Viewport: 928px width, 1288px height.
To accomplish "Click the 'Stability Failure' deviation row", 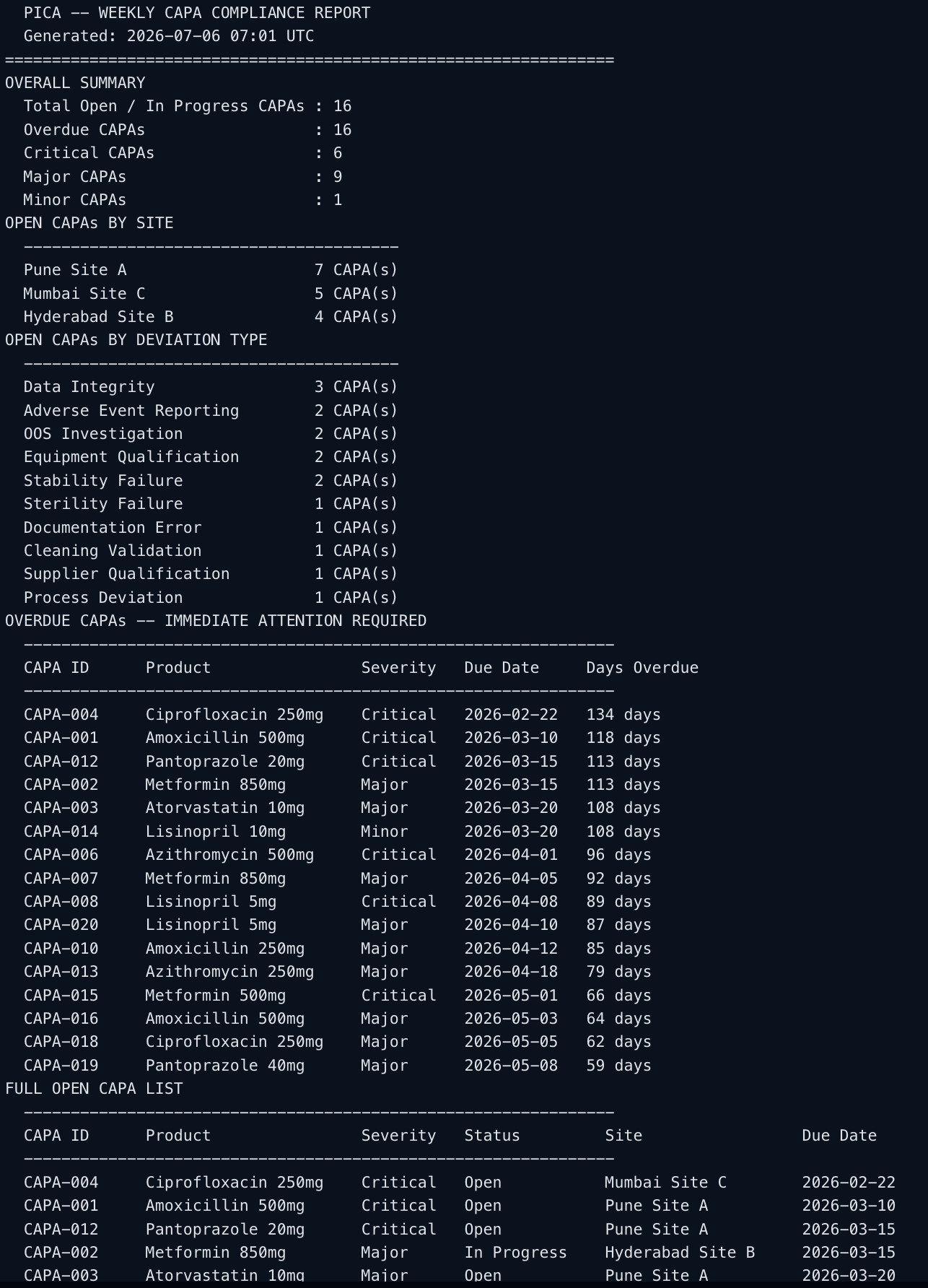I will point(211,481).
